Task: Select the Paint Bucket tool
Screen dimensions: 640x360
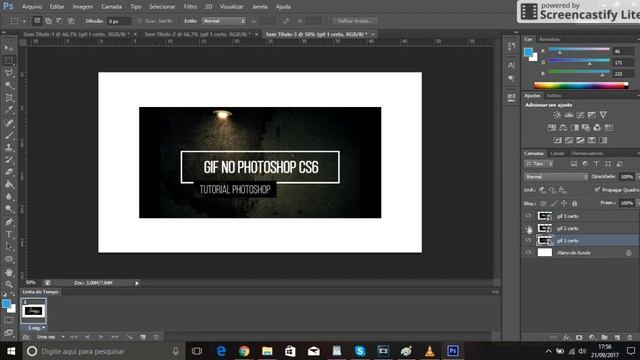Action: click(9, 184)
